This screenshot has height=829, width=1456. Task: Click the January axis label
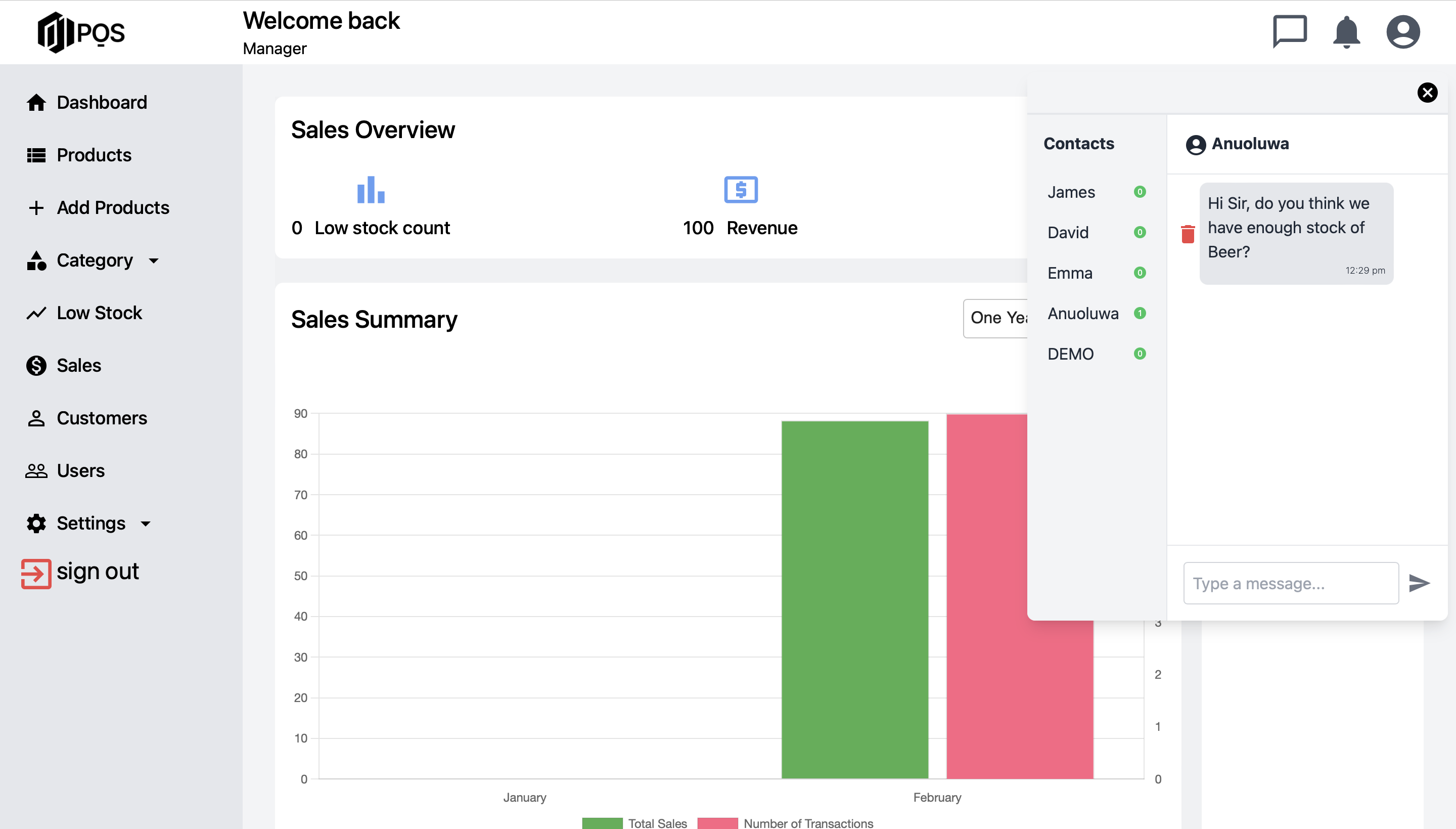[x=525, y=797]
